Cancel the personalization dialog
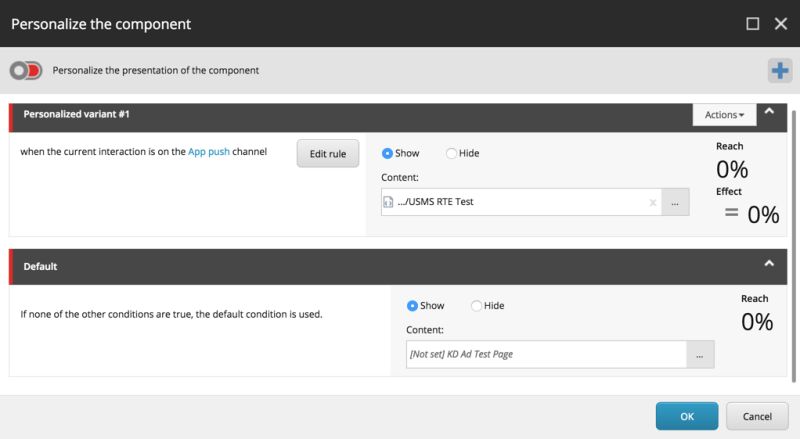Image resolution: width=800 pixels, height=439 pixels. click(757, 416)
